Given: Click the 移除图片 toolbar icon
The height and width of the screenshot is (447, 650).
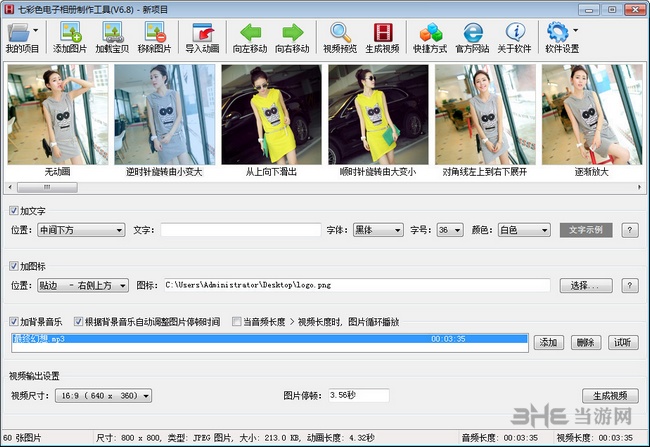Looking at the screenshot, I should 155,32.
